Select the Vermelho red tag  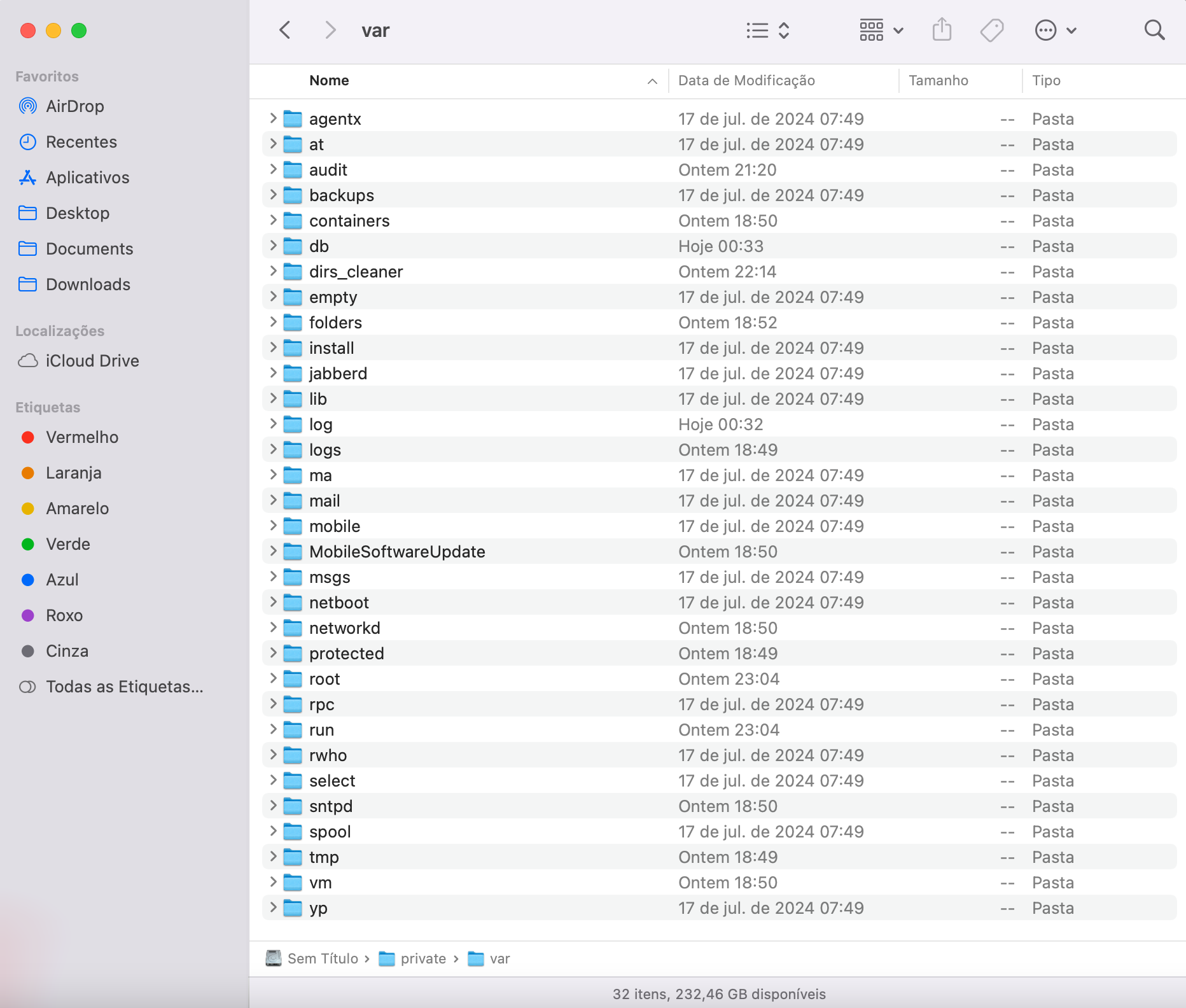point(81,437)
